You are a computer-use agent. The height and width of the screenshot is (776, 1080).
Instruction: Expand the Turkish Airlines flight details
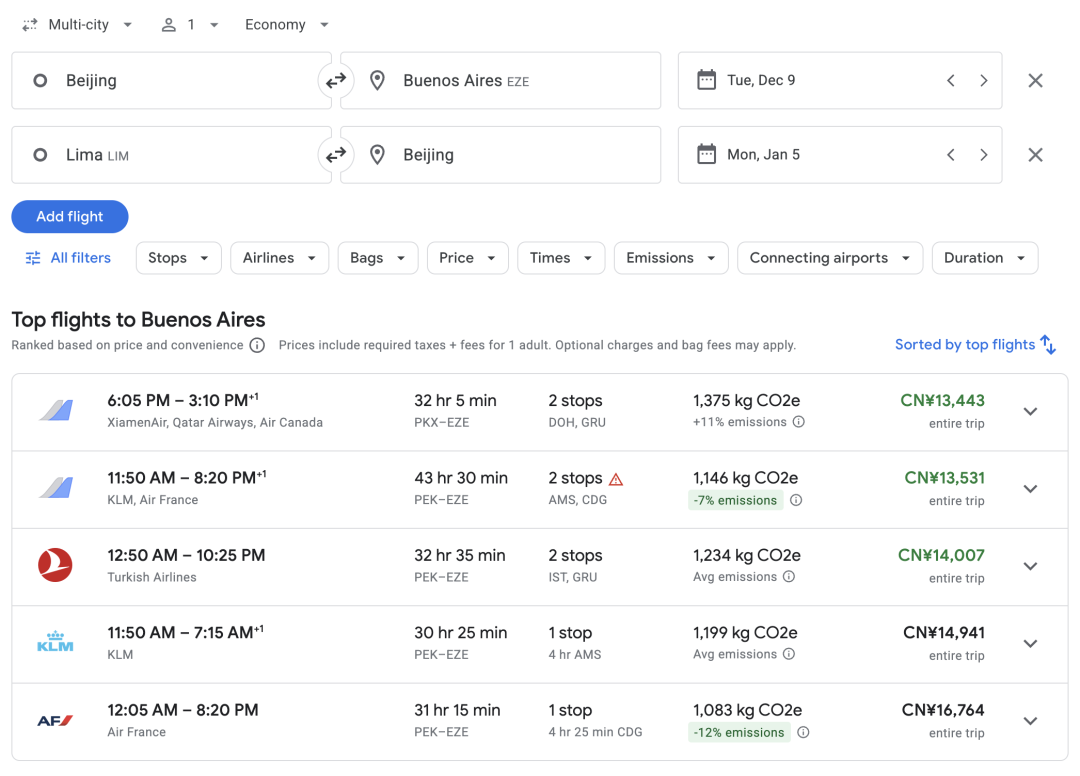coord(1031,566)
